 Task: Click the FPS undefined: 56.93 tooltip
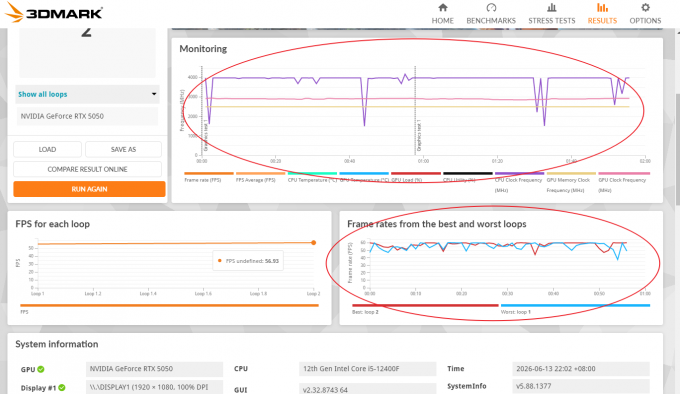248,261
